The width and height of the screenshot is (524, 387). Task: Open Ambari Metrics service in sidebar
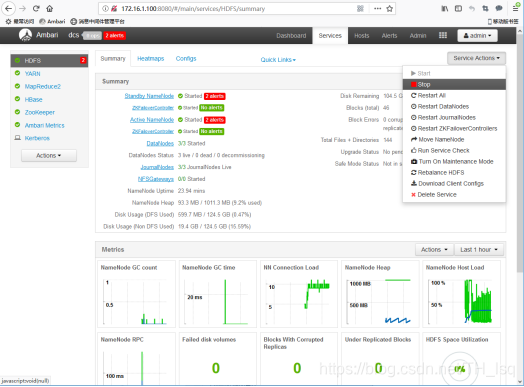point(44,126)
